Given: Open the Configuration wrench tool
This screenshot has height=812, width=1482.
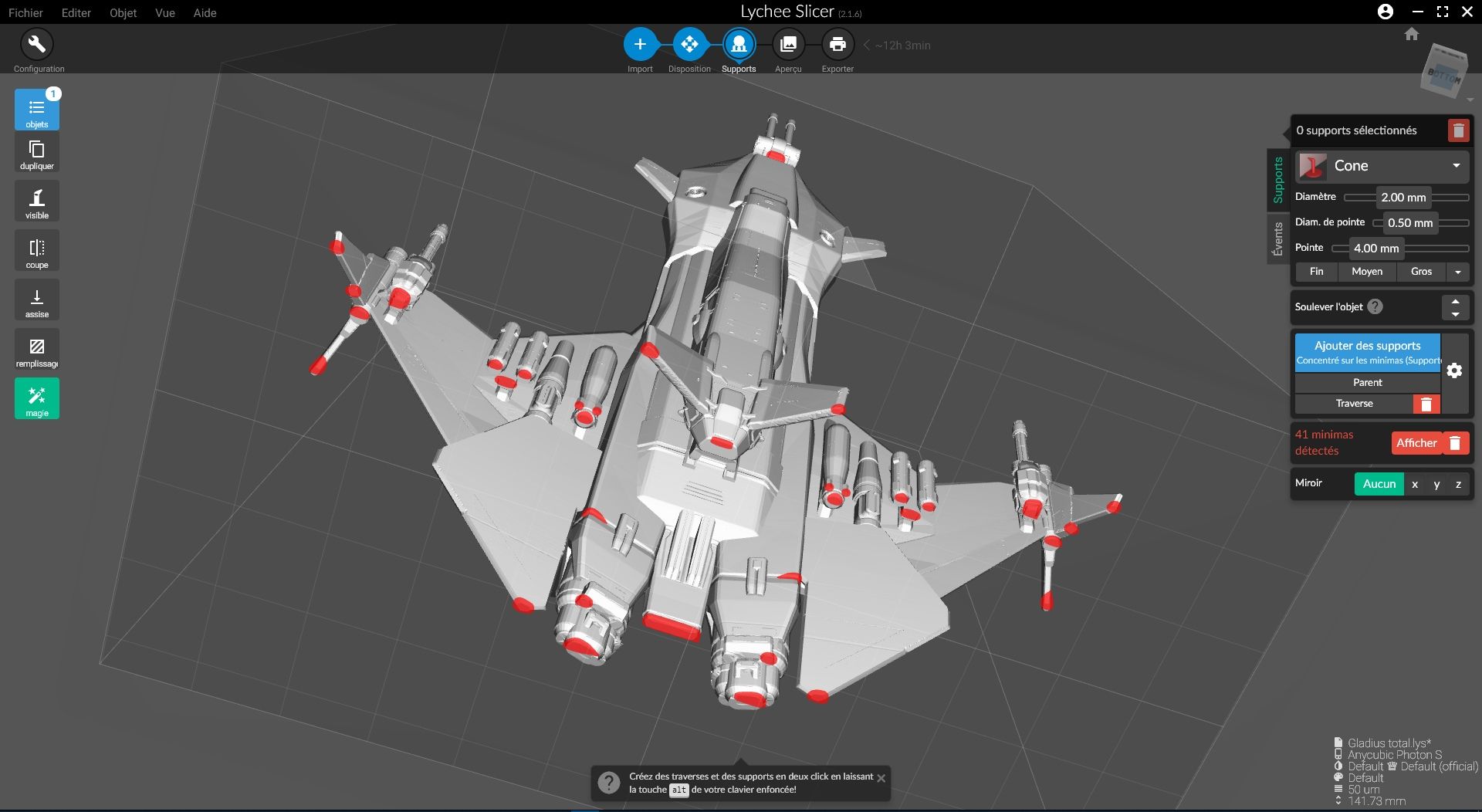Looking at the screenshot, I should pos(36,45).
